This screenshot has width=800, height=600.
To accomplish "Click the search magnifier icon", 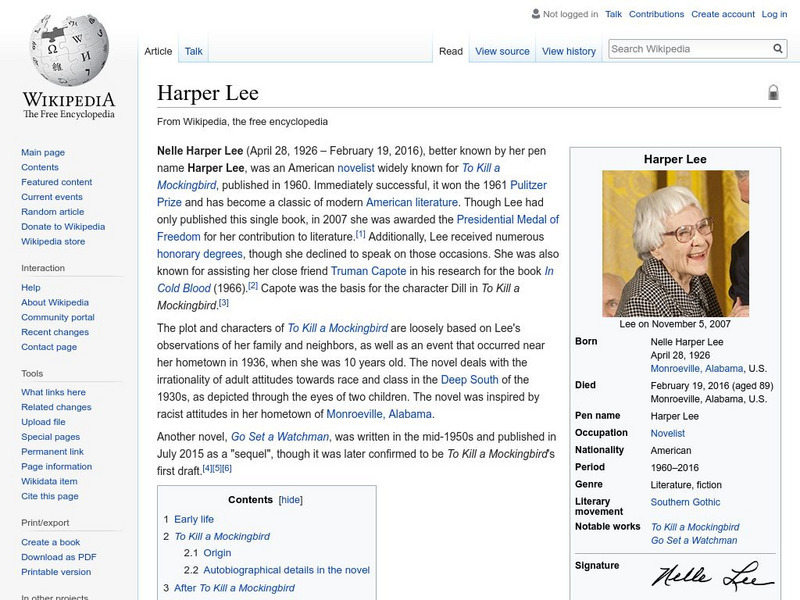I will 778,49.
